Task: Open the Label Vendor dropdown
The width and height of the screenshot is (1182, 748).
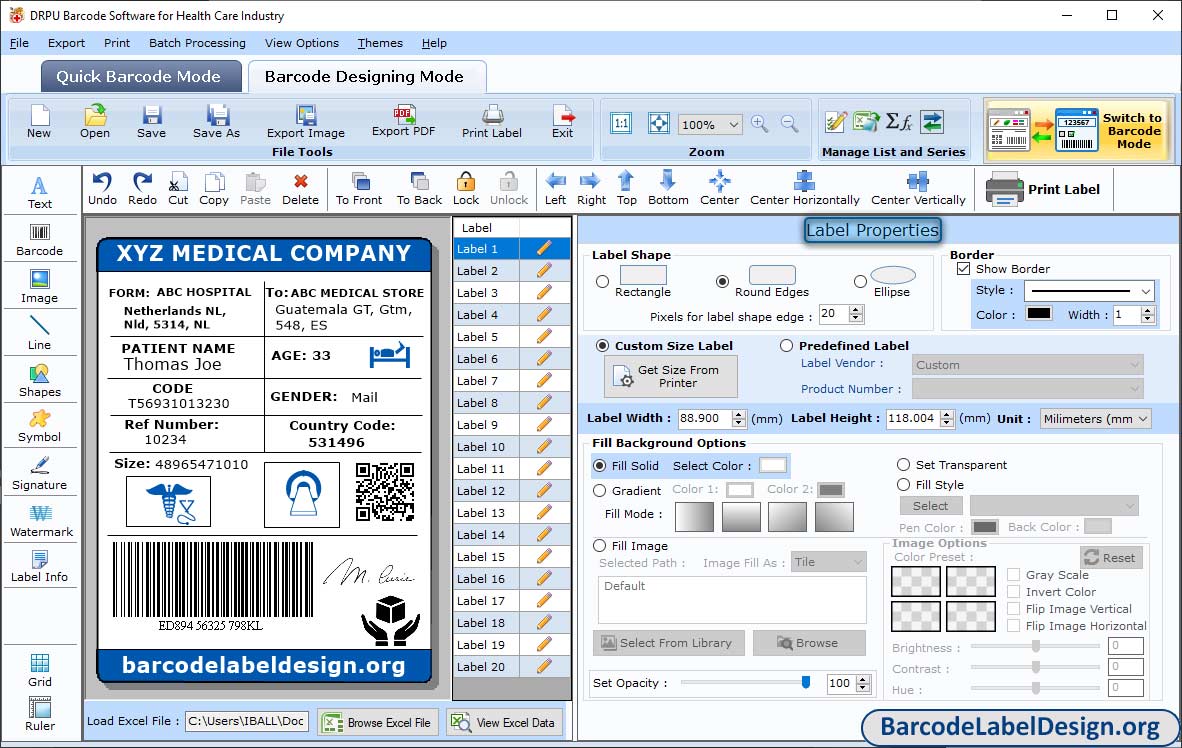Action: [x=1027, y=365]
